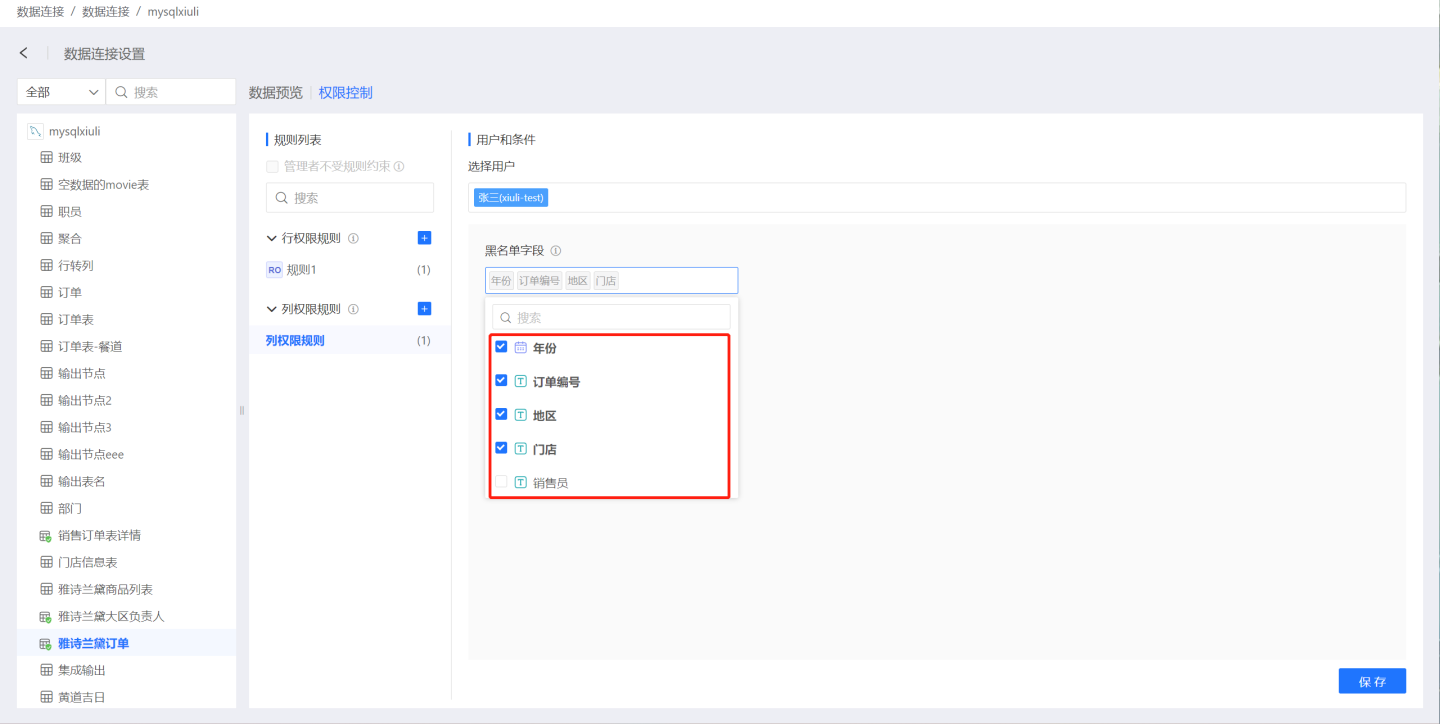Screen dimensions: 1440x725
Task: Uncheck the 订单编号 field checkbox
Action: (501, 381)
